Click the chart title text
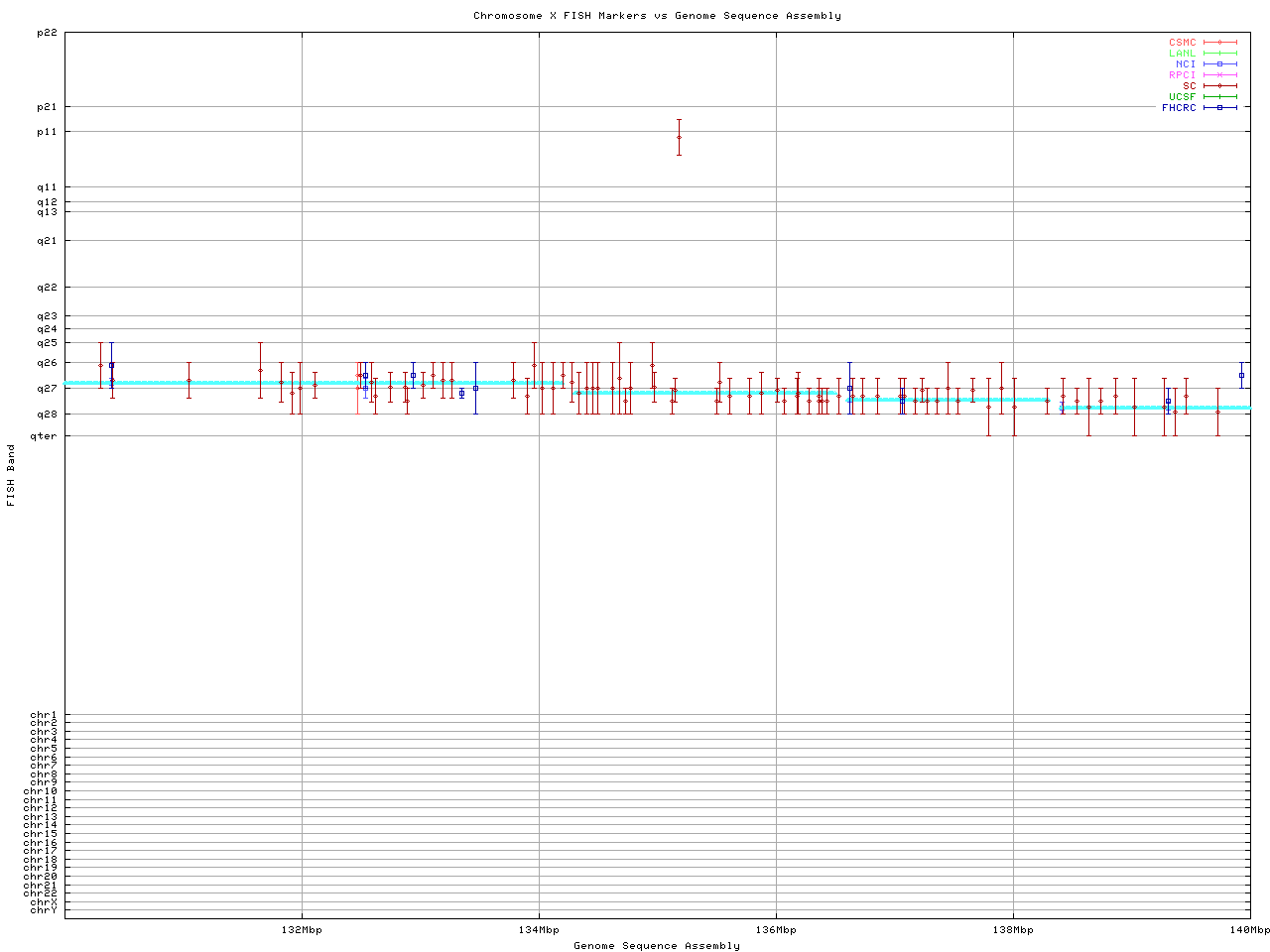 click(657, 16)
